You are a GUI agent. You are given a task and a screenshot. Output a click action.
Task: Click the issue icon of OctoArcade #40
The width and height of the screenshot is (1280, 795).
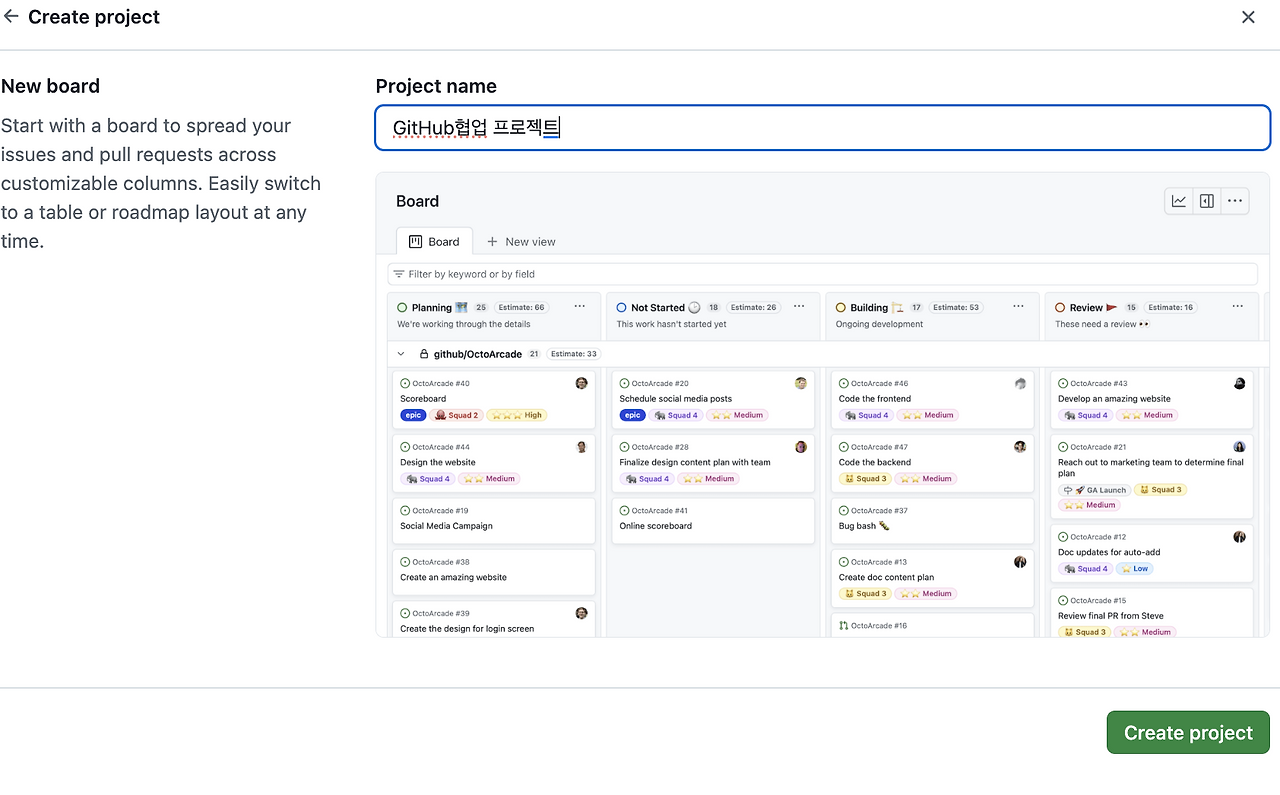[405, 383]
